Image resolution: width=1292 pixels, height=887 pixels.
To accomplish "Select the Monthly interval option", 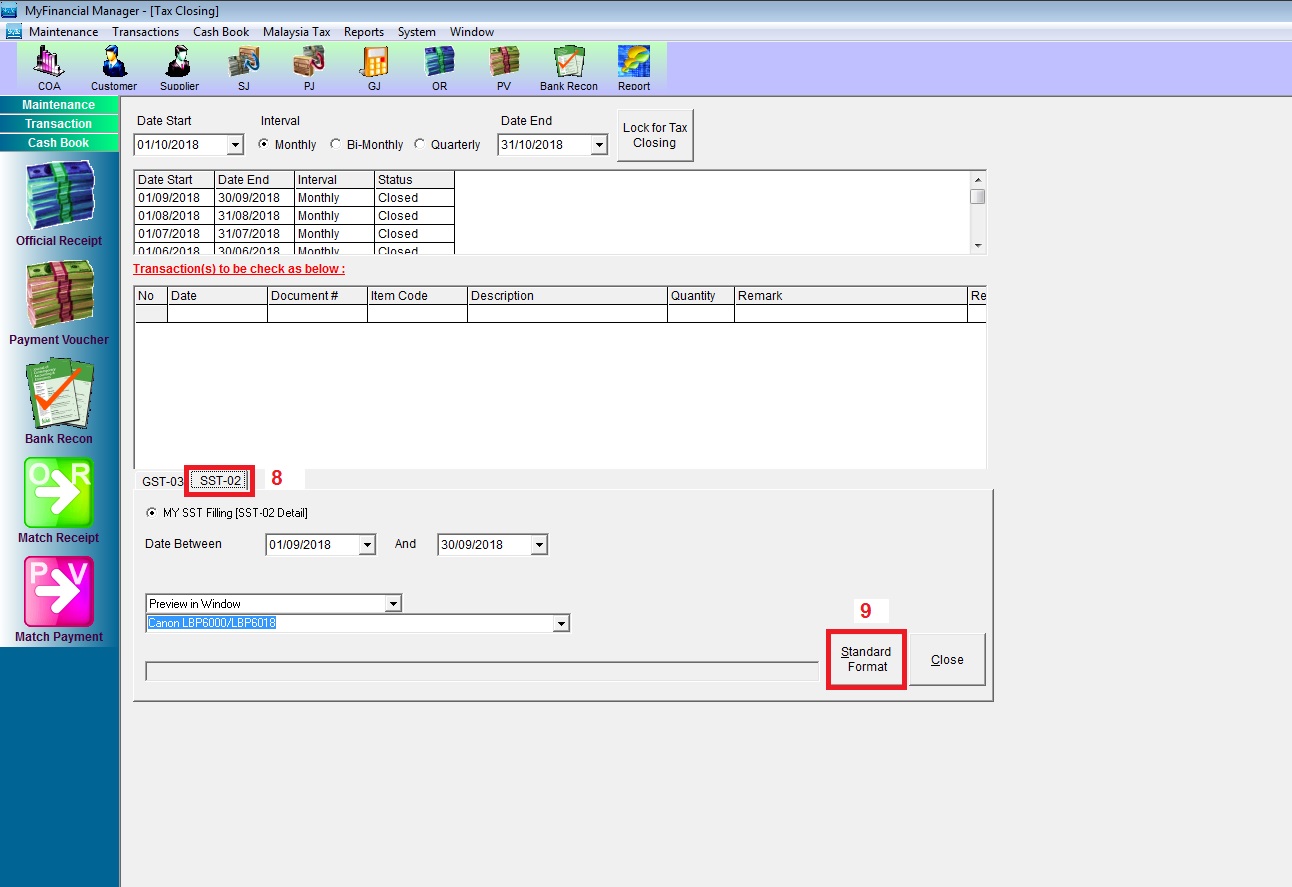I will (x=264, y=145).
